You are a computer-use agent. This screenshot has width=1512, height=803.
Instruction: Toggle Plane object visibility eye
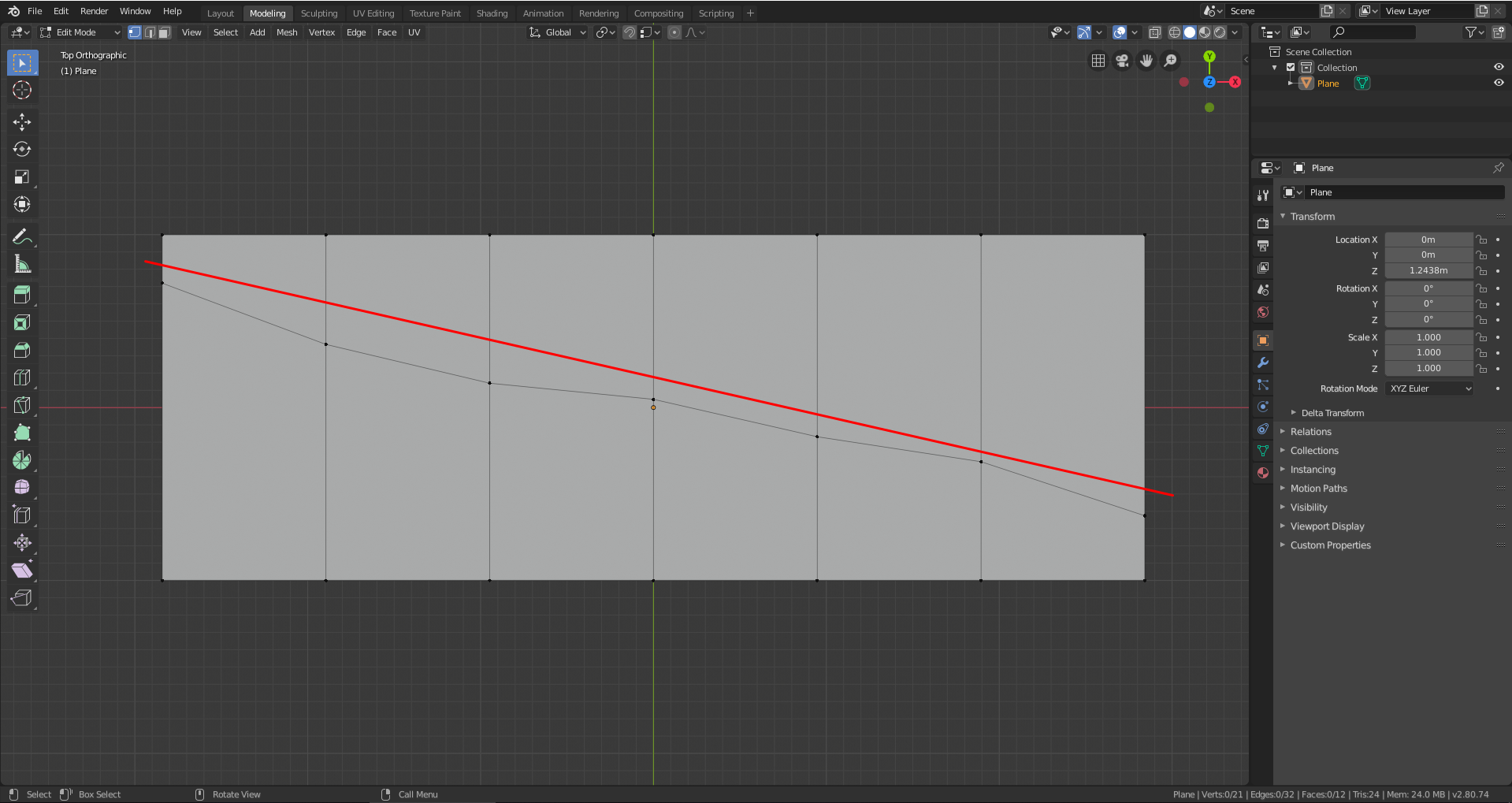(x=1499, y=83)
